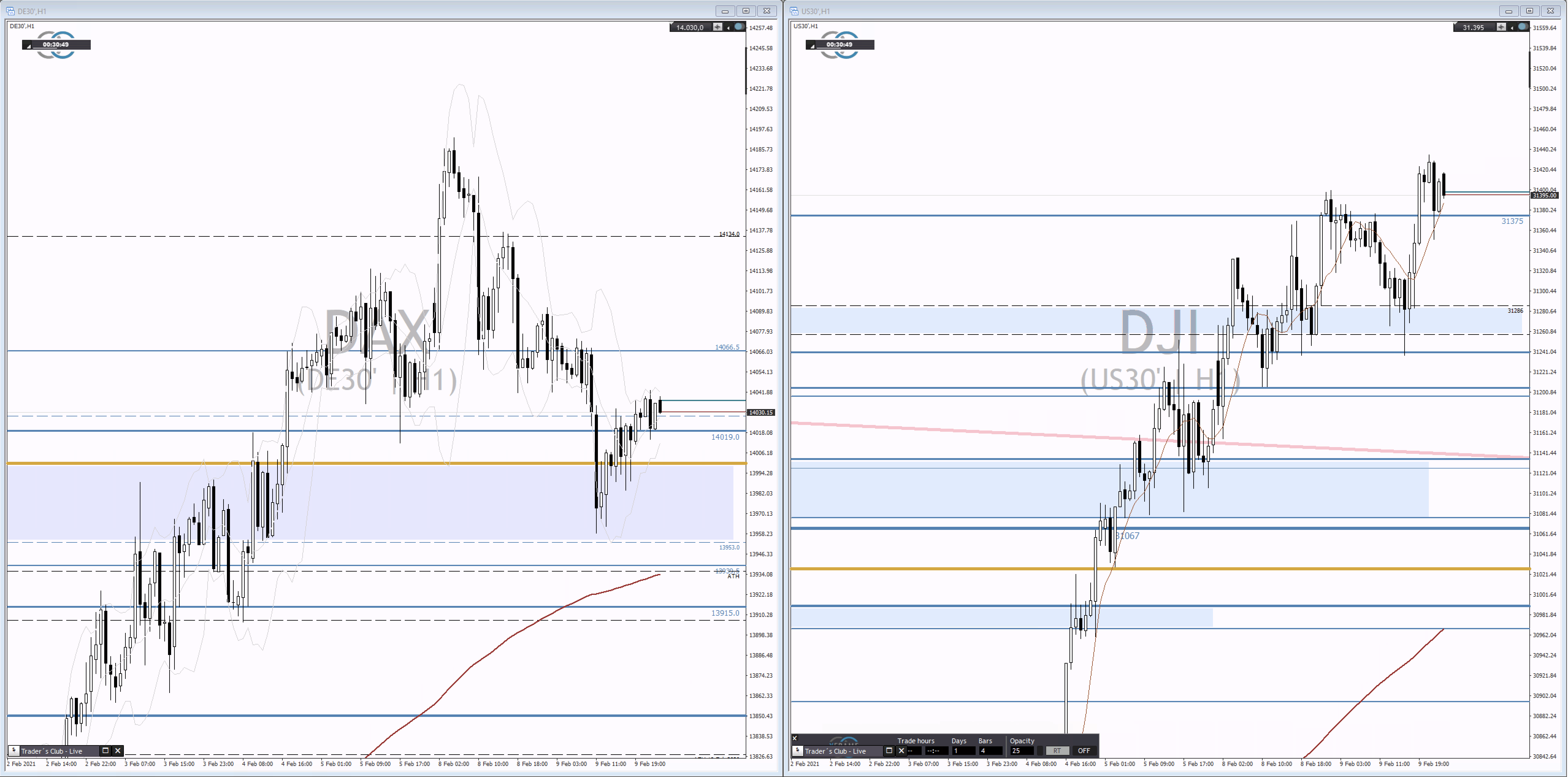Click the DE30',H1 symbol label inside the DAX chart

pyautogui.click(x=22, y=26)
